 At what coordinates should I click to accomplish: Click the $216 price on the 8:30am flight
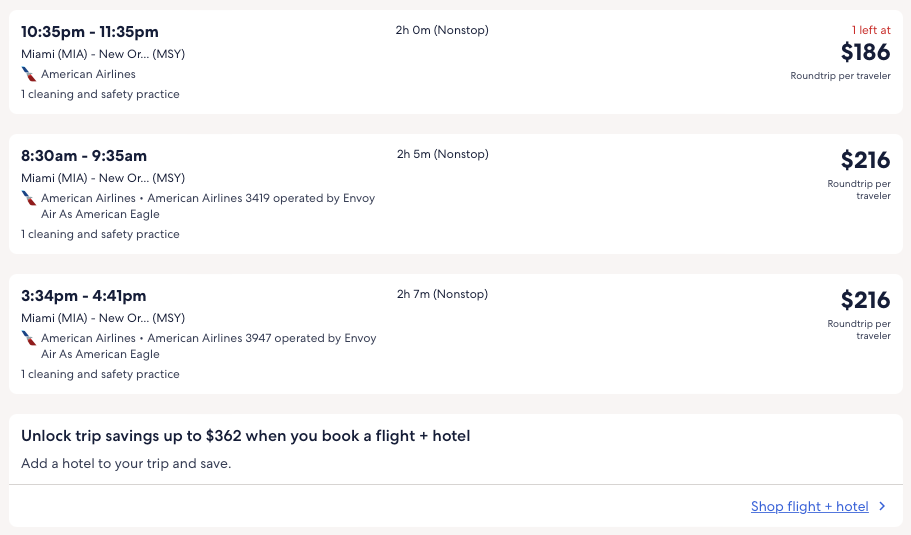point(865,160)
